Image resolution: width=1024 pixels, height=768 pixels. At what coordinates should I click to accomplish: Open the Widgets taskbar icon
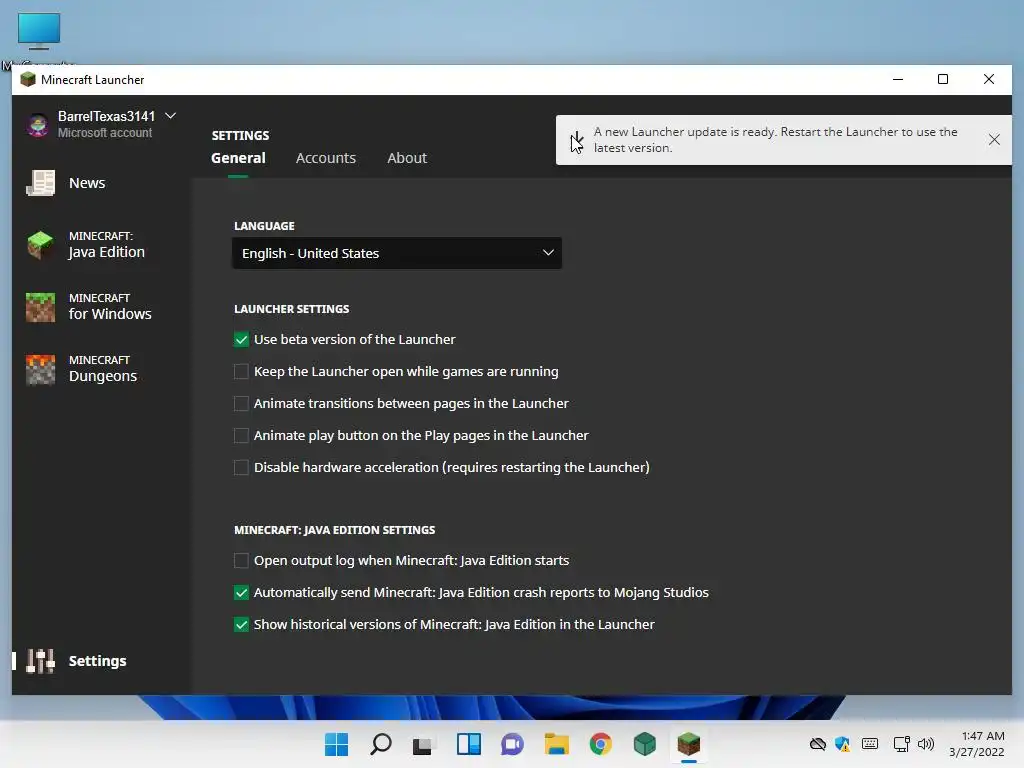tap(469, 744)
